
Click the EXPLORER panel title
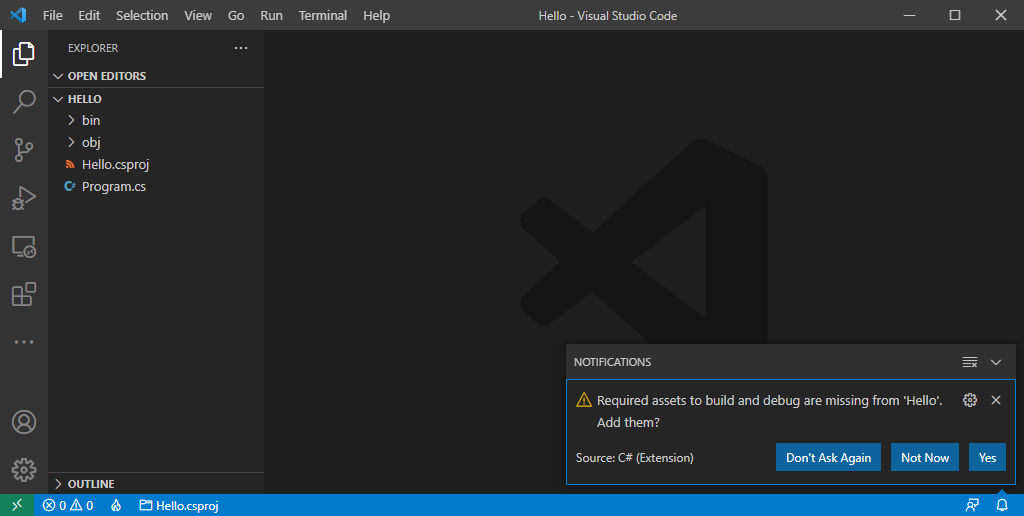[x=93, y=48]
